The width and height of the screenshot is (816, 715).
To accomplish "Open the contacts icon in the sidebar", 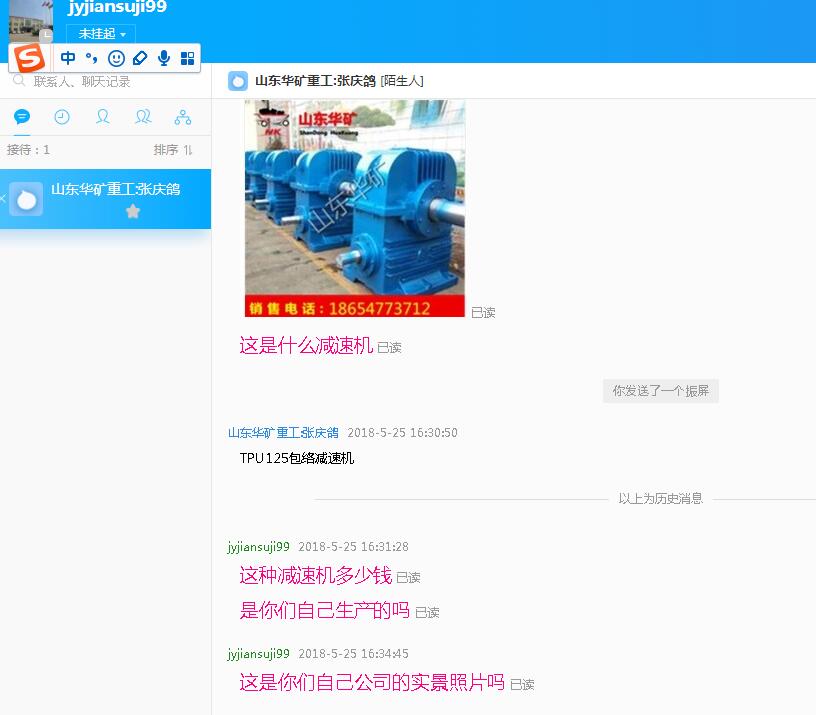I will [102, 116].
